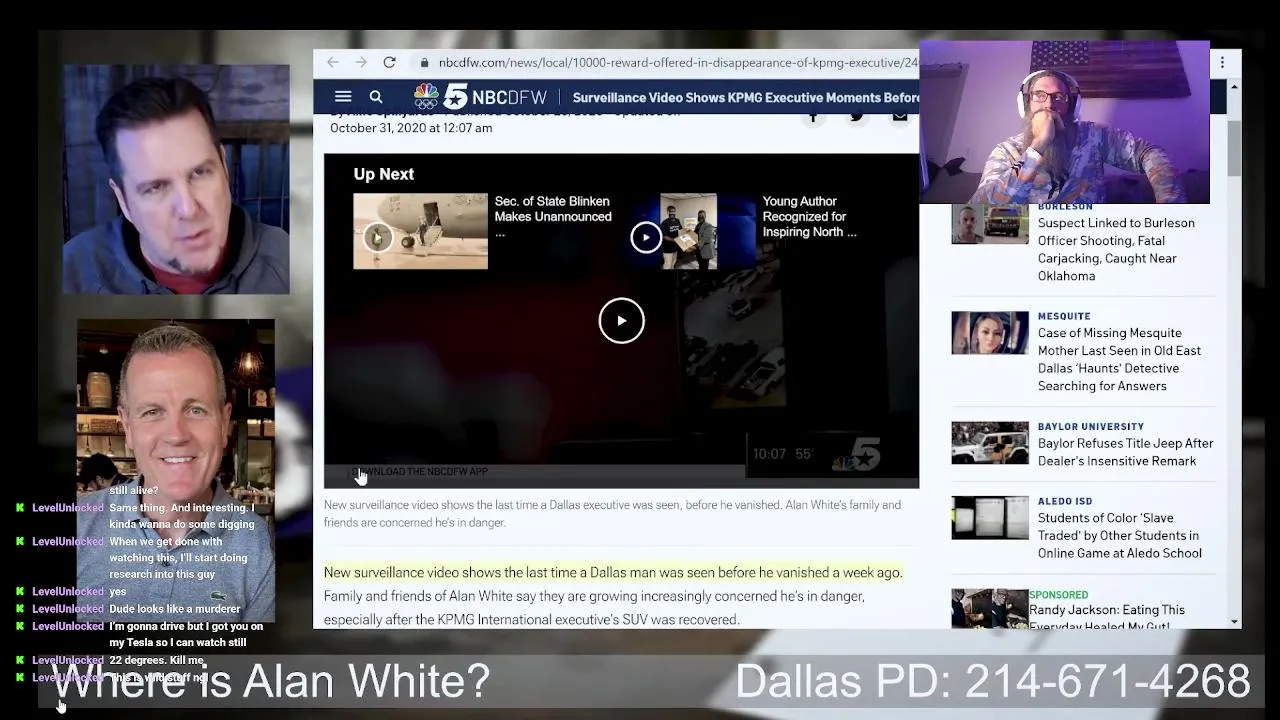
Task: Click the NBC 5 DFW logo
Action: (x=480, y=97)
